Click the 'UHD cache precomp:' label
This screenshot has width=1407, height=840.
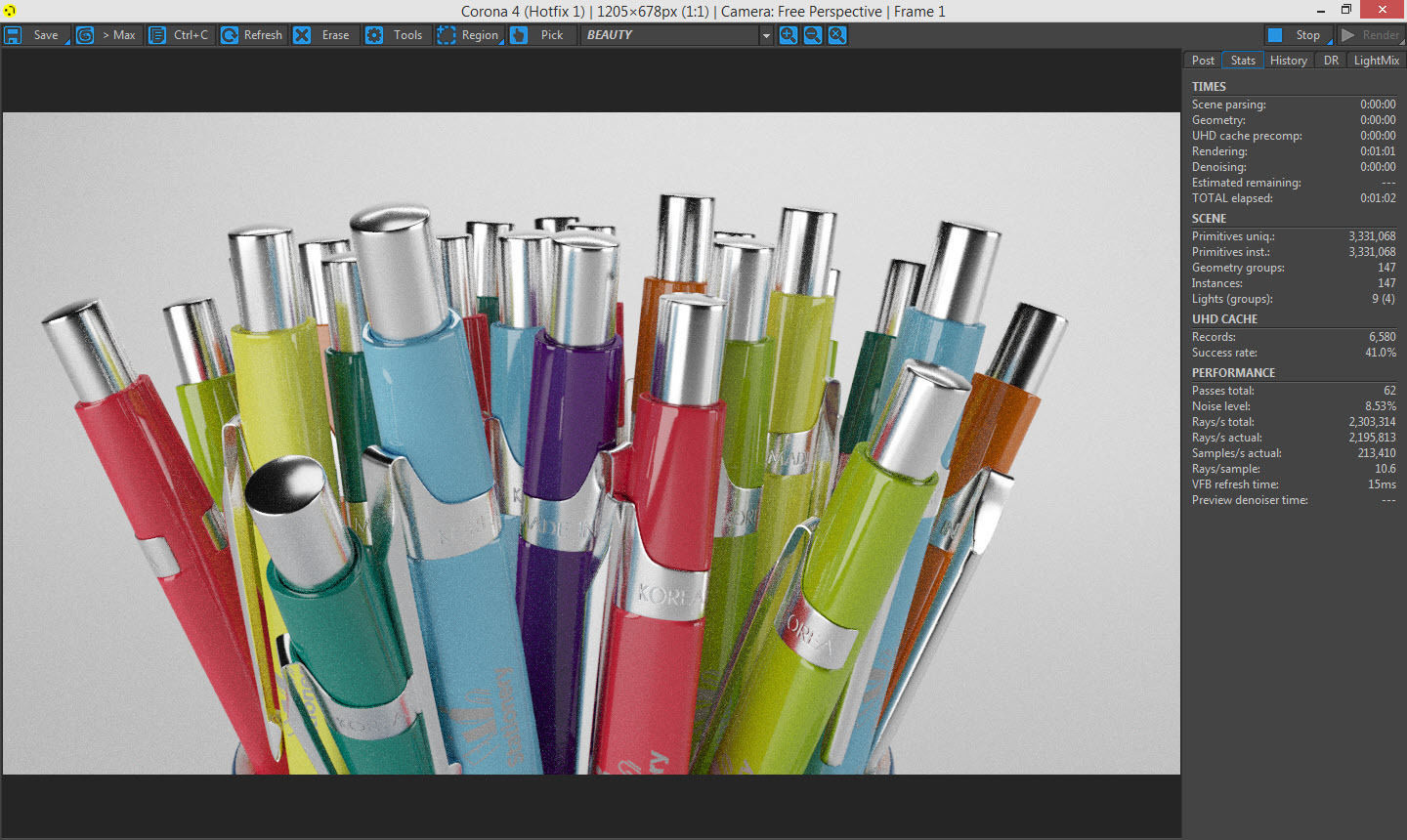point(1247,136)
